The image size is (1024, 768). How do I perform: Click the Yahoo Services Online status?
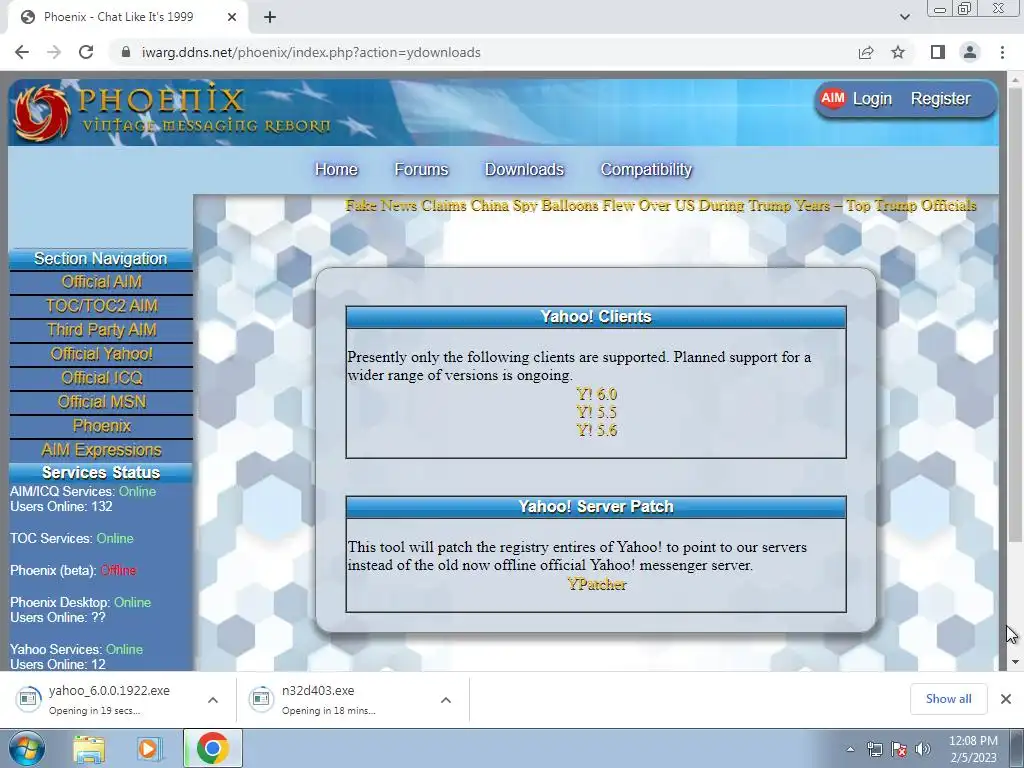(124, 649)
